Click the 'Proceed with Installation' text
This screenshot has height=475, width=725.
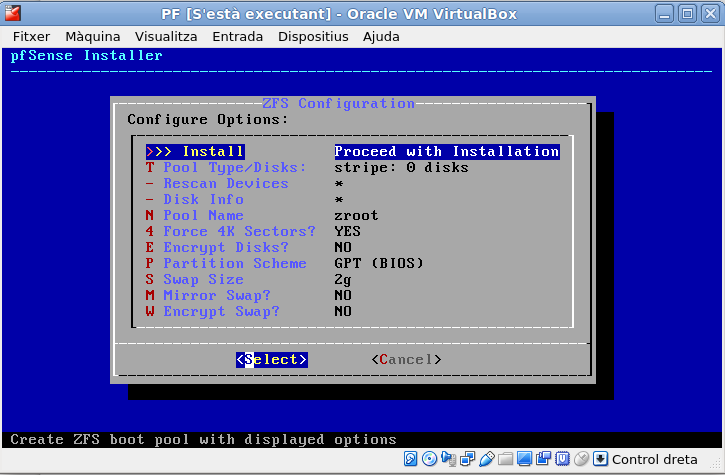[447, 152]
